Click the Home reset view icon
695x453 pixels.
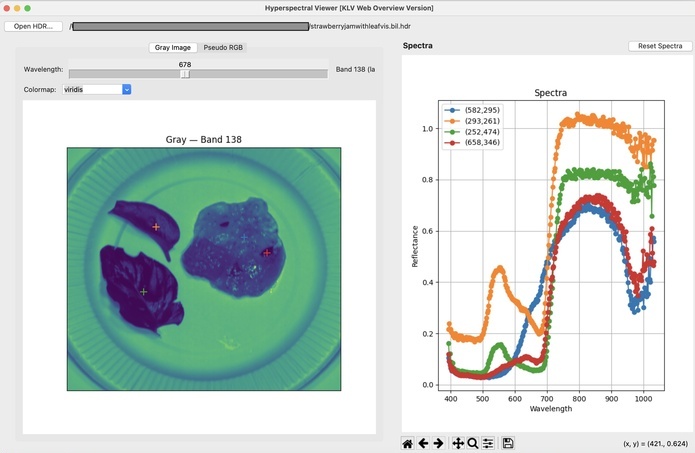pos(408,443)
